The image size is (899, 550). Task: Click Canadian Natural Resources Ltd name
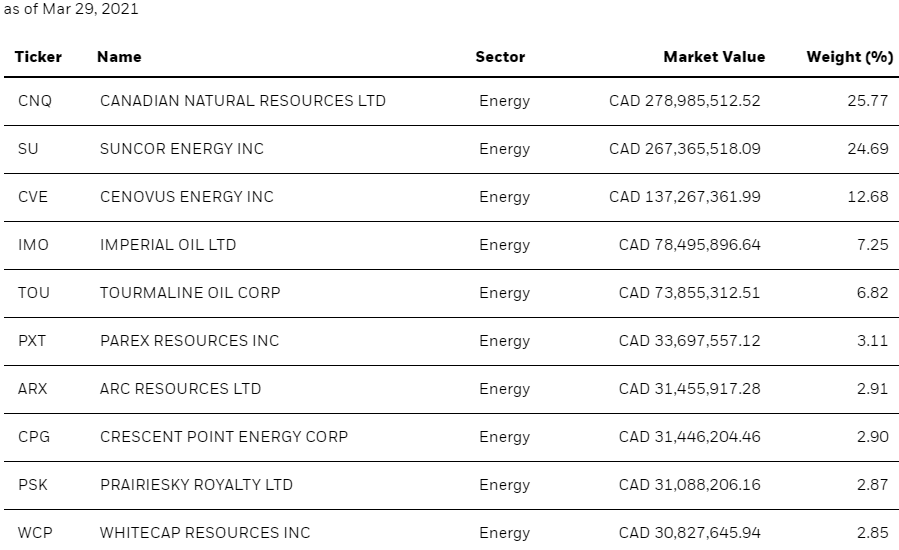pyautogui.click(x=242, y=101)
